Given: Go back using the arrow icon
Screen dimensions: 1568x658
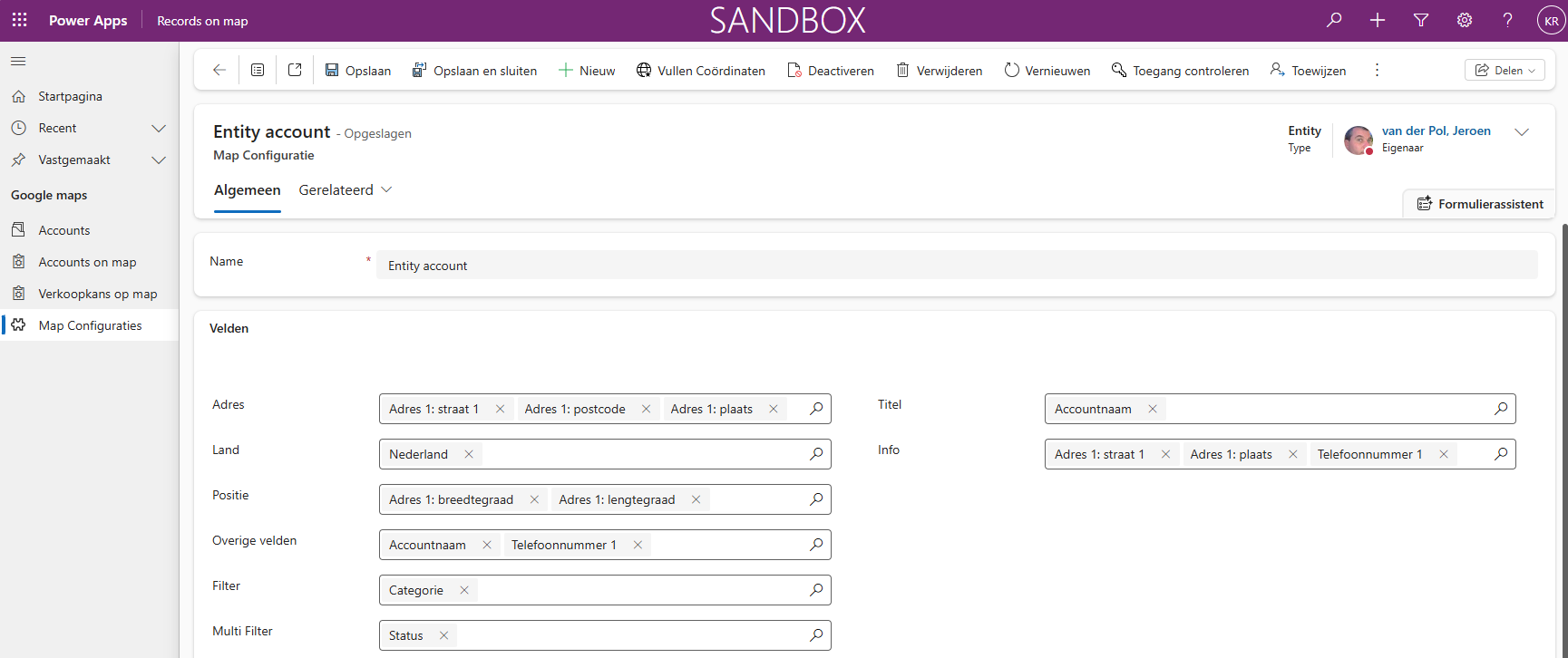Looking at the screenshot, I should tap(219, 70).
